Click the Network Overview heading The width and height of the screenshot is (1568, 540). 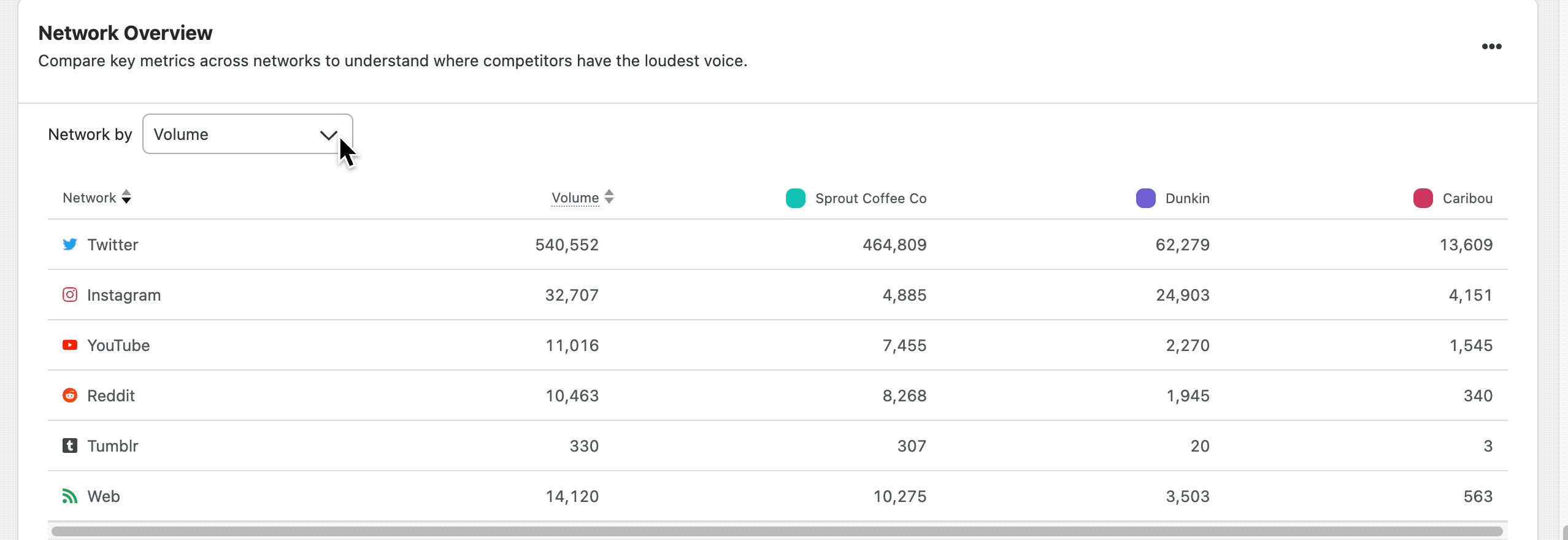click(x=125, y=33)
